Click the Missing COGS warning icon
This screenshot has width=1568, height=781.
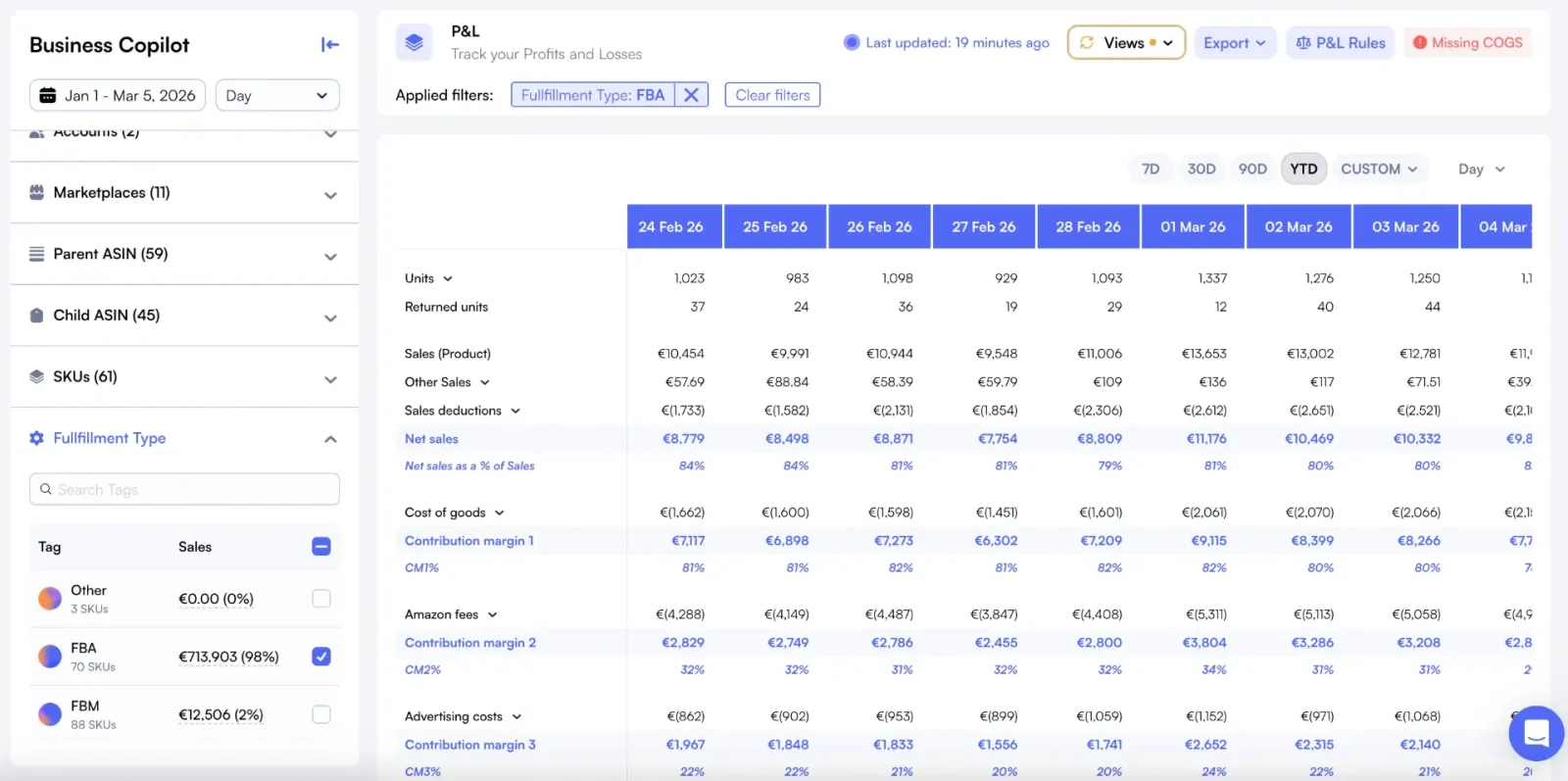pyautogui.click(x=1419, y=42)
